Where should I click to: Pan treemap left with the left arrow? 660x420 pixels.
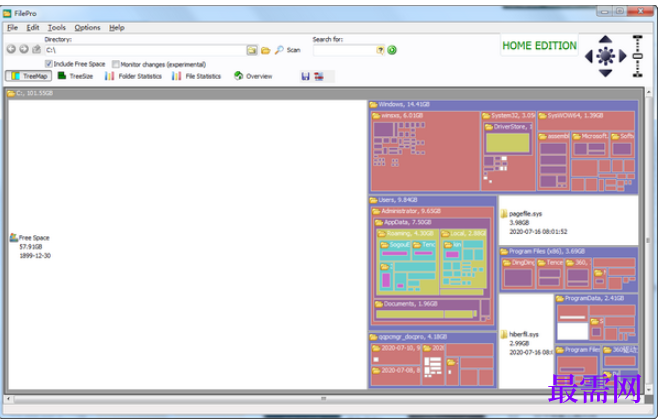click(589, 56)
